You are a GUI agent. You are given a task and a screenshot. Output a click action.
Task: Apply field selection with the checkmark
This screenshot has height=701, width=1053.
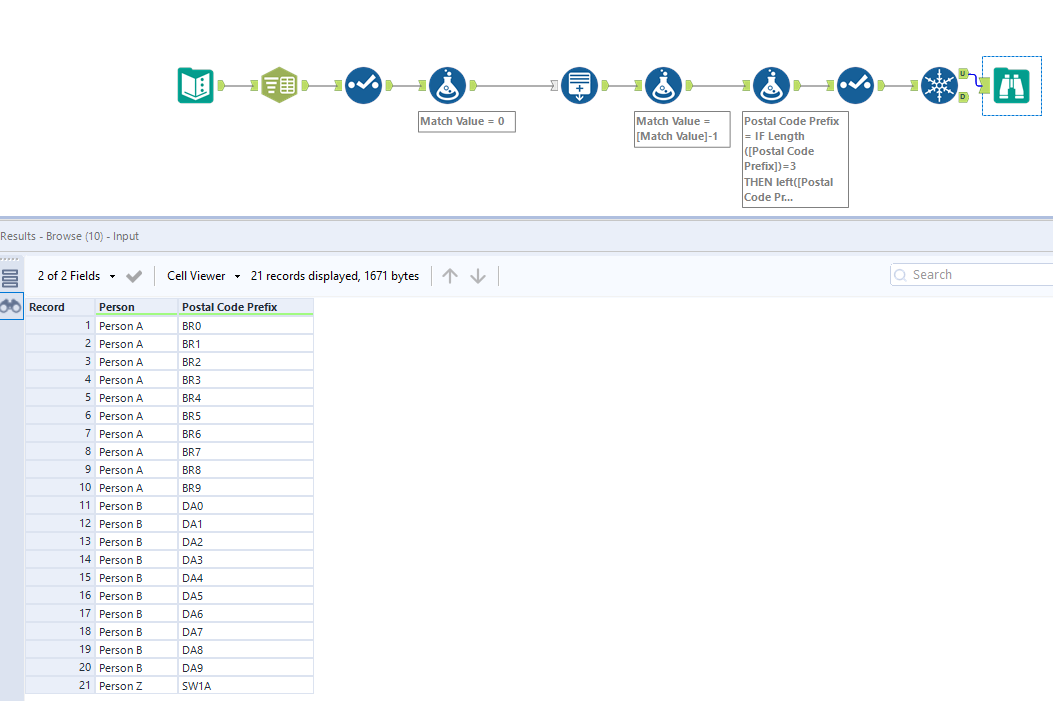click(134, 276)
